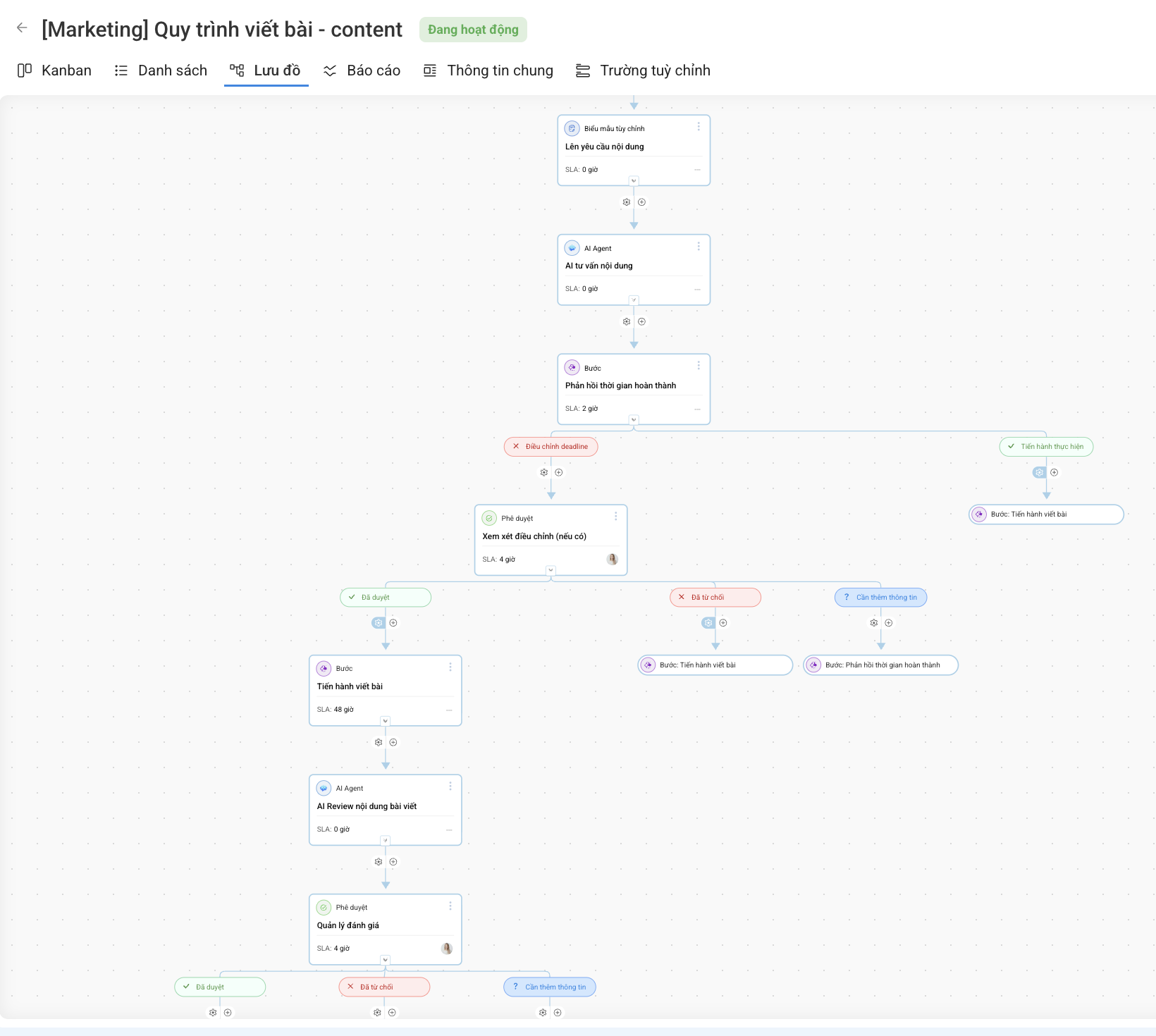Add step under bottom Cần thêm thông tin branch

point(558,1013)
